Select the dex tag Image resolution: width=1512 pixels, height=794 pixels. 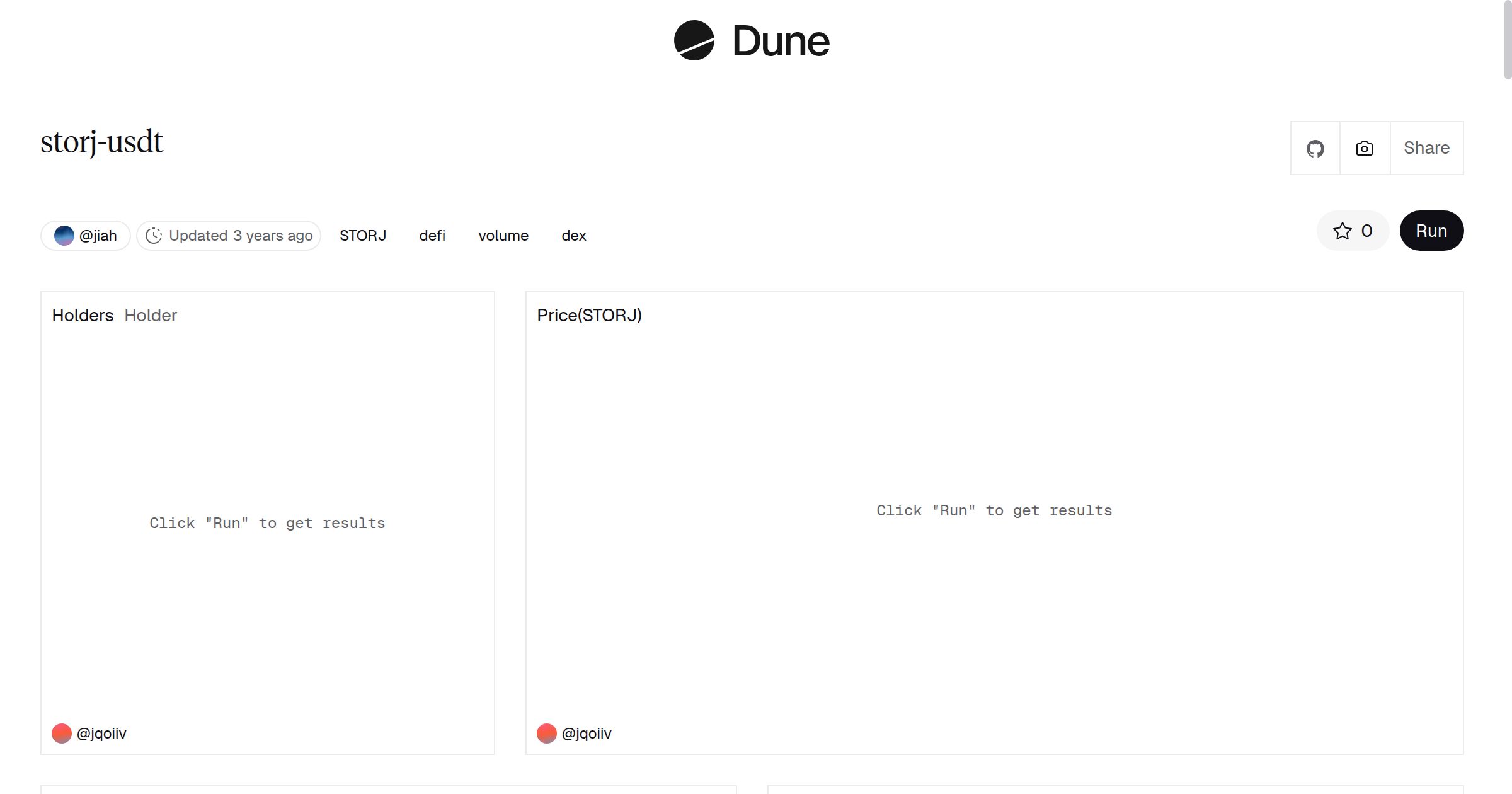[574, 236]
